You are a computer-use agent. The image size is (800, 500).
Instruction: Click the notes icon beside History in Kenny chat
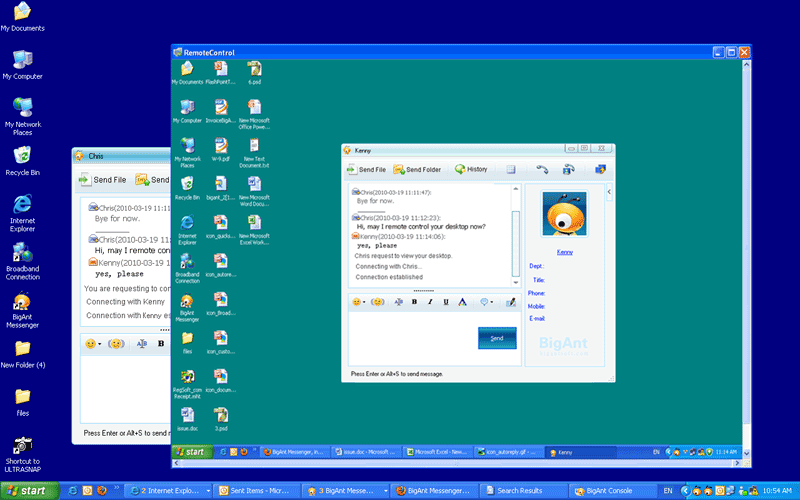click(511, 169)
